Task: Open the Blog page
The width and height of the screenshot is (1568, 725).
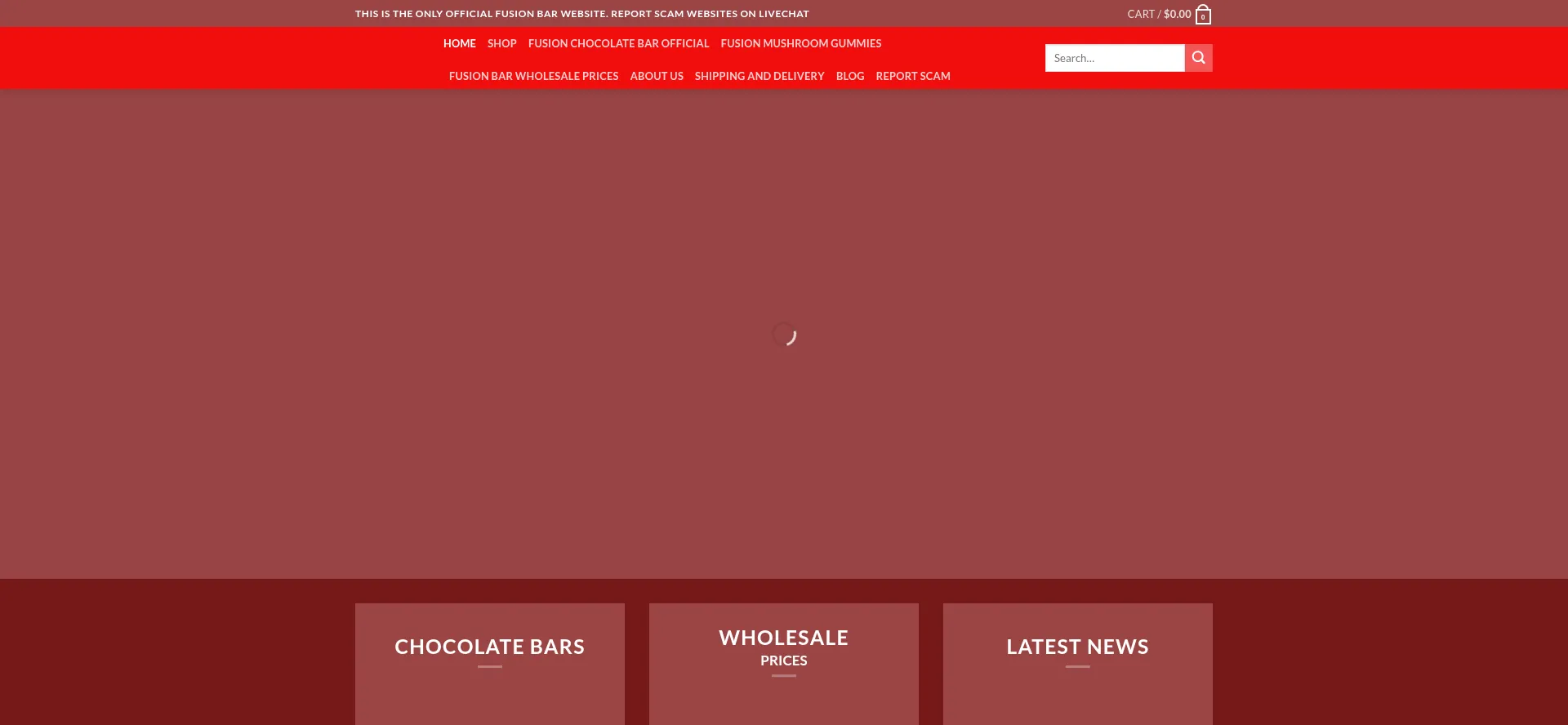Action: coord(850,76)
